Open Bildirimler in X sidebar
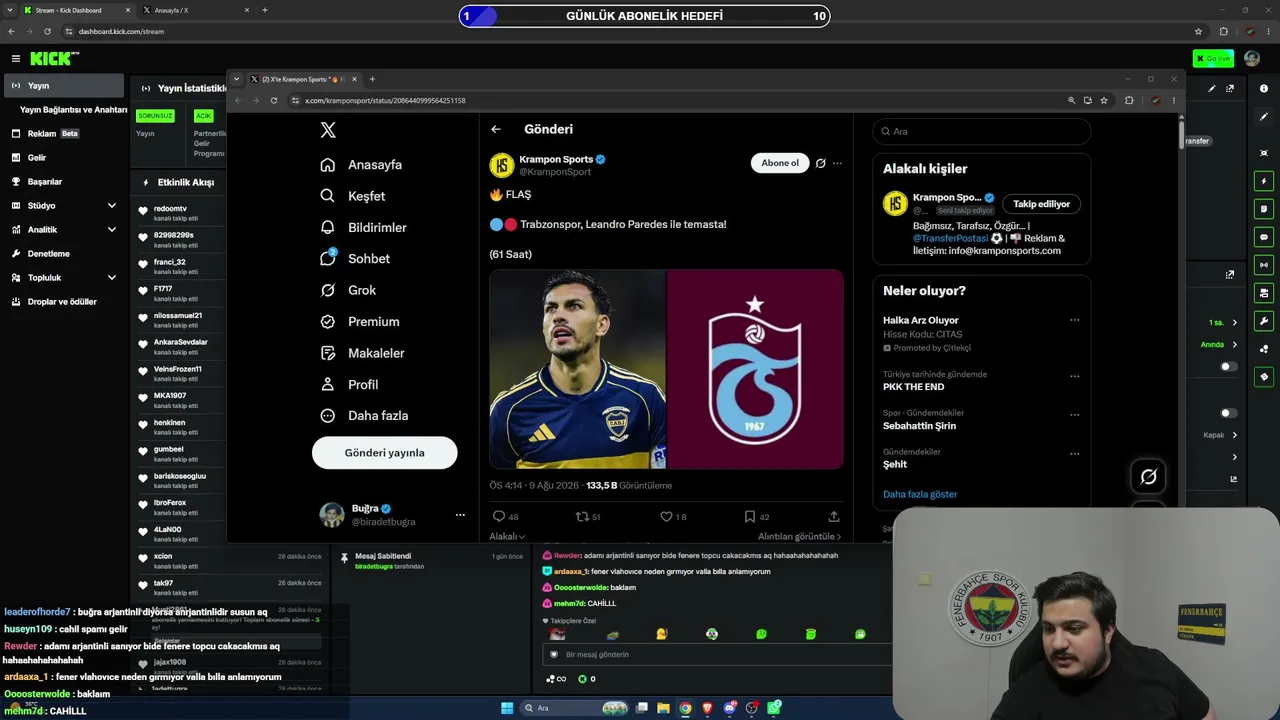This screenshot has width=1280, height=720. click(x=363, y=228)
